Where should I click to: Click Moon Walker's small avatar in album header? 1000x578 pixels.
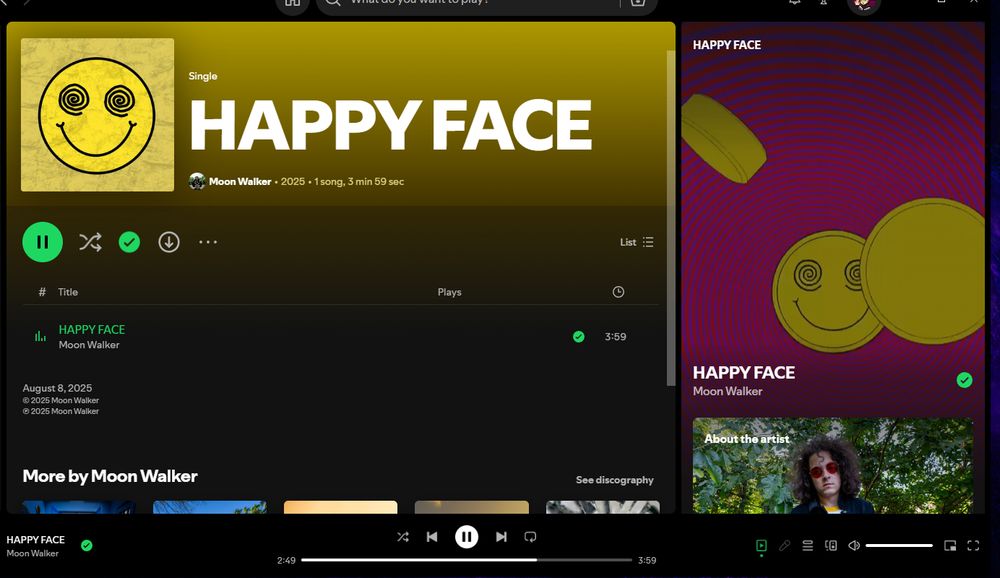197,181
